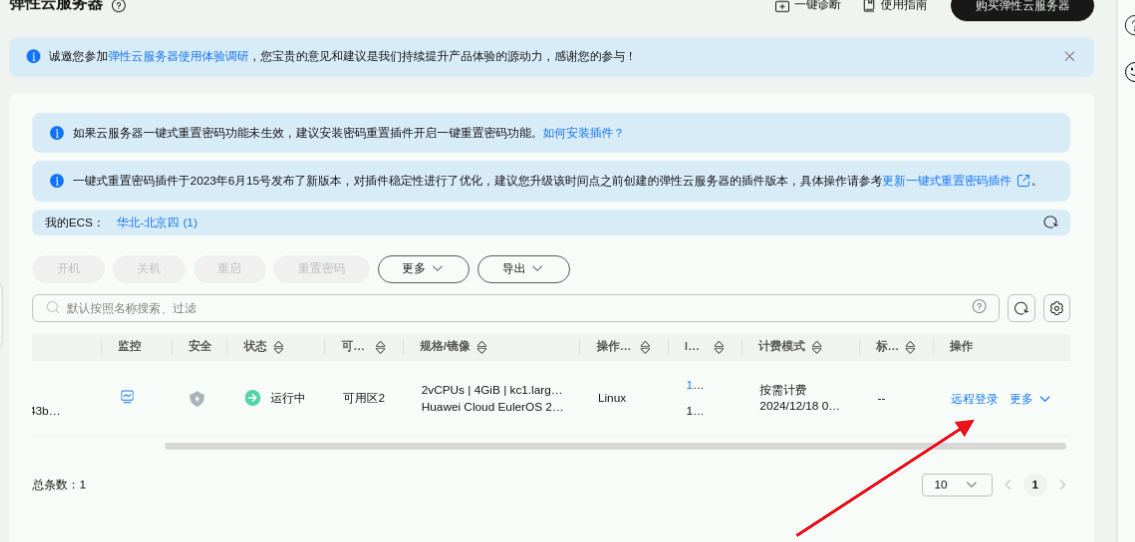Viewport: 1135px width, 542px height.
Task: Click the 监控 column header
Action: tap(130, 346)
